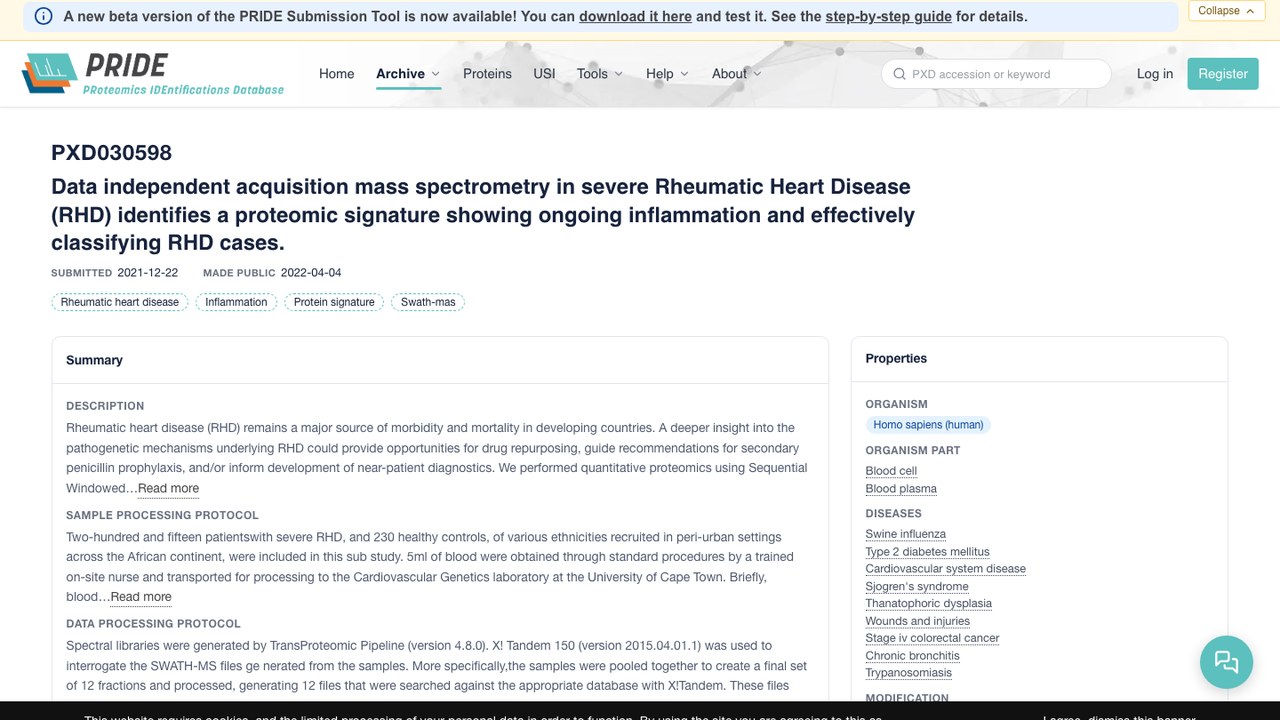Viewport: 1280px width, 720px height.
Task: Open the Proteins menu item
Action: click(x=487, y=74)
